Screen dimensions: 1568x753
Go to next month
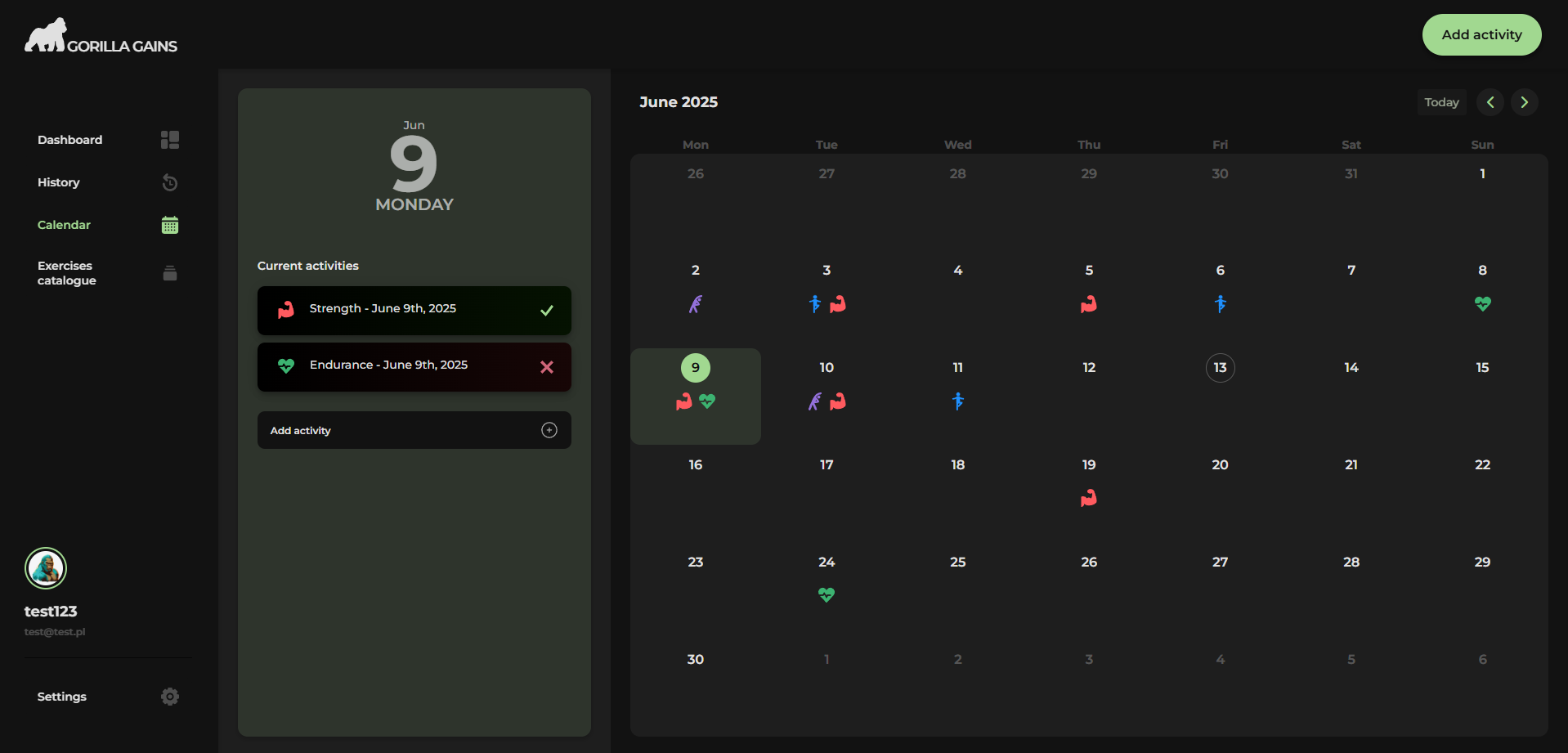click(x=1524, y=102)
